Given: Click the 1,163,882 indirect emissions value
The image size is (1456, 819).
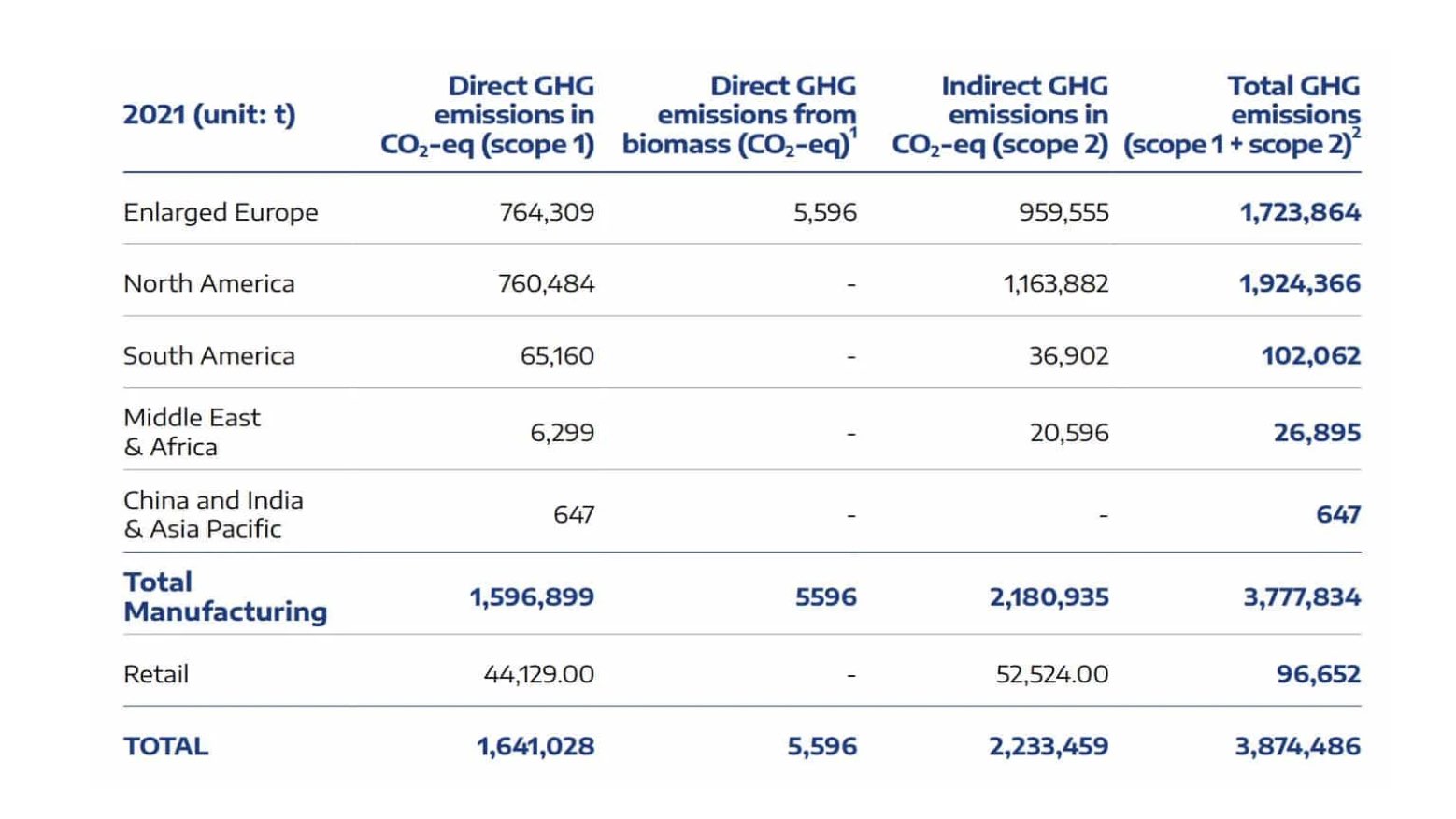Looking at the screenshot, I should [x=1056, y=283].
